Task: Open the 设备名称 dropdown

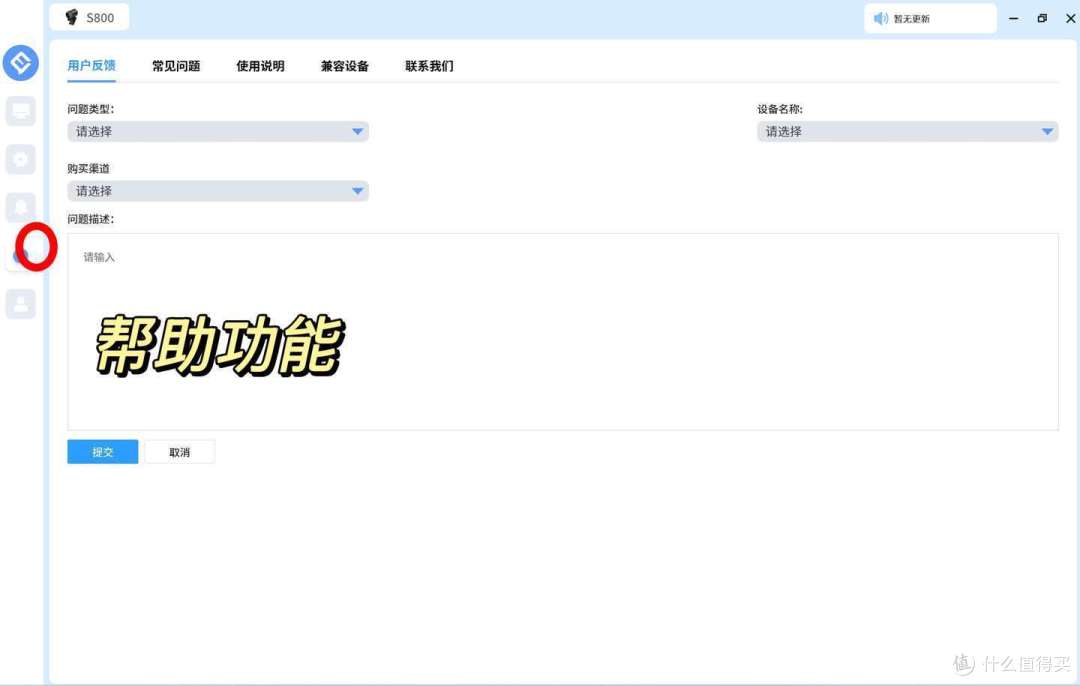Action: (x=908, y=132)
